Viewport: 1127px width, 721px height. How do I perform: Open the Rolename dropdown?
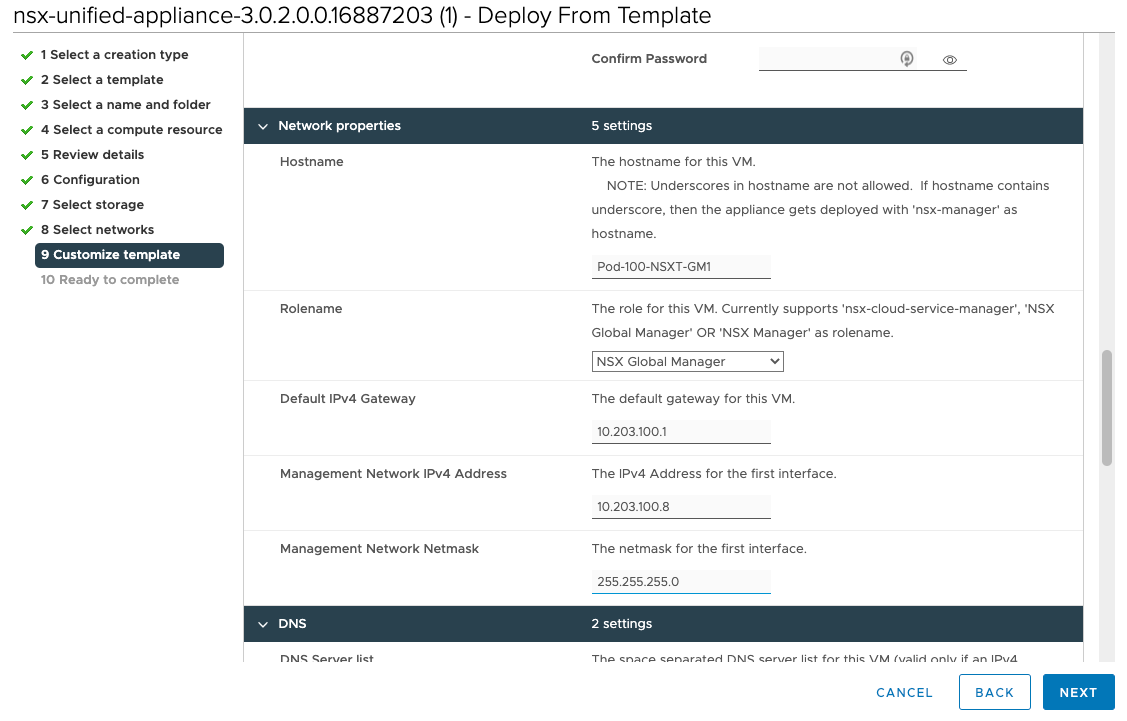[x=687, y=361]
